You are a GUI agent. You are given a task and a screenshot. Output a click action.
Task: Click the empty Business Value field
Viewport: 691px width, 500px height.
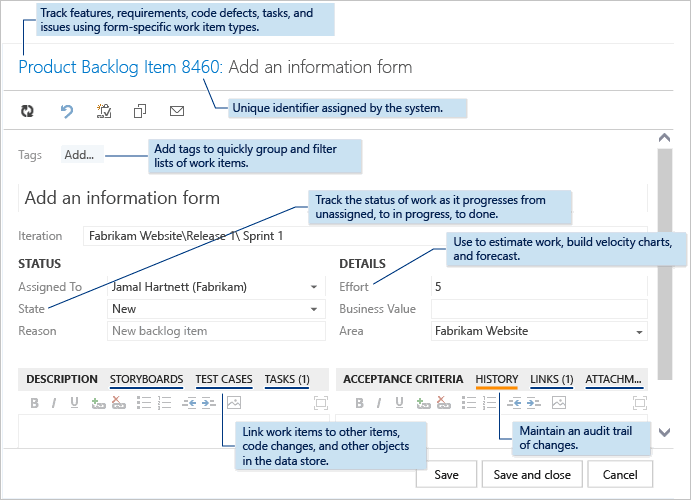coord(539,309)
